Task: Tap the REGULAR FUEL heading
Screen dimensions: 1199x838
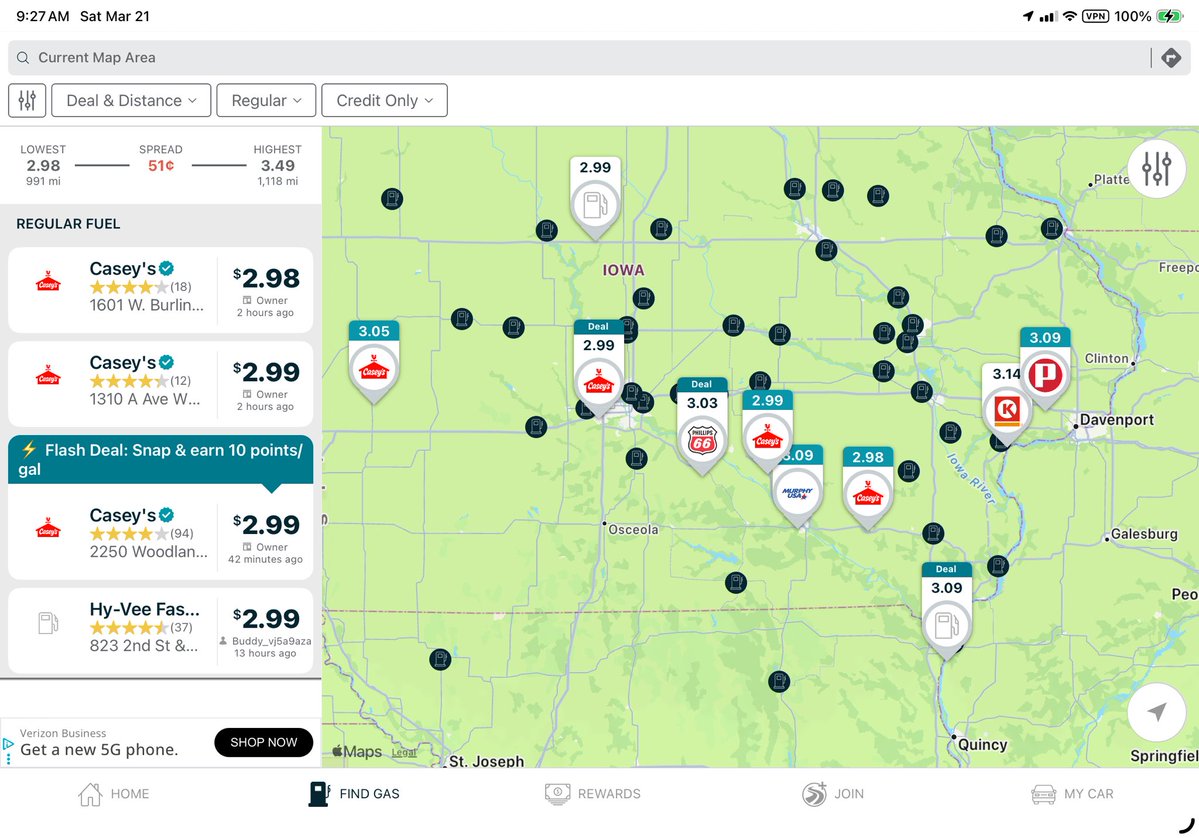Action: click(x=68, y=224)
